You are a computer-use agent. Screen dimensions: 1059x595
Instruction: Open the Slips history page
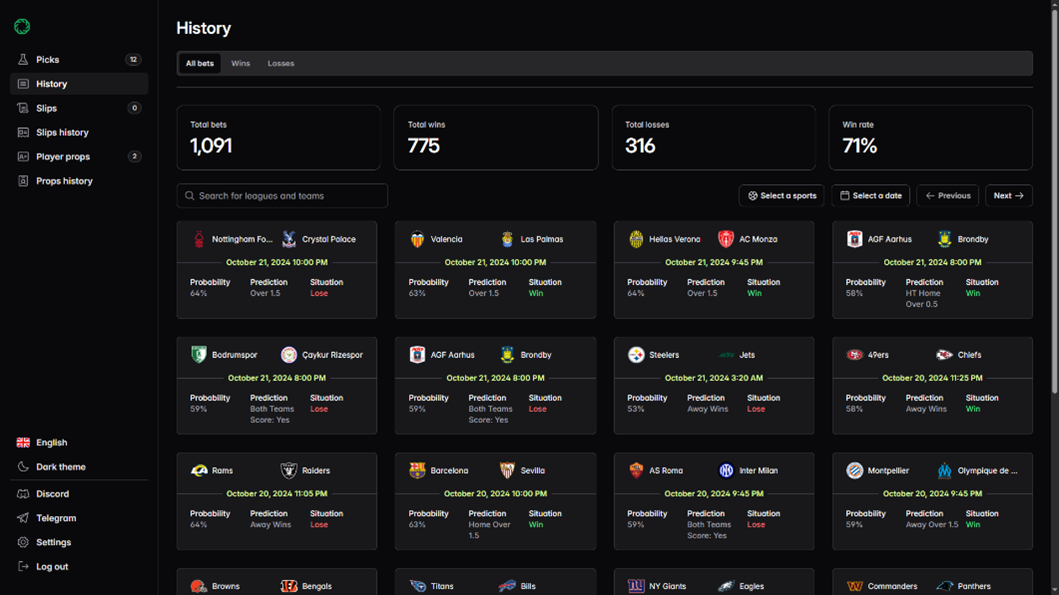(79, 132)
